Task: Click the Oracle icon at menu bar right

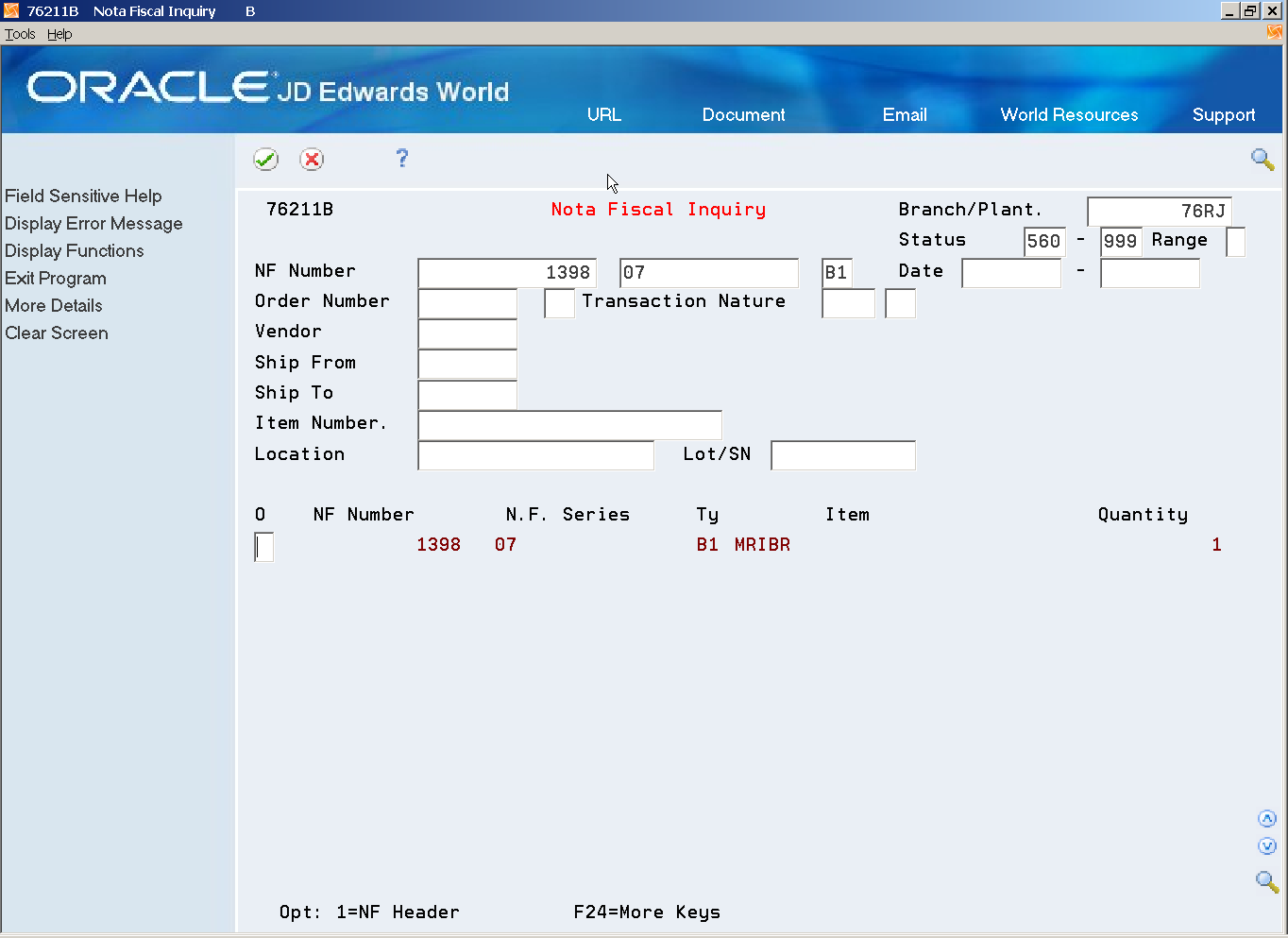Action: coord(1275,33)
